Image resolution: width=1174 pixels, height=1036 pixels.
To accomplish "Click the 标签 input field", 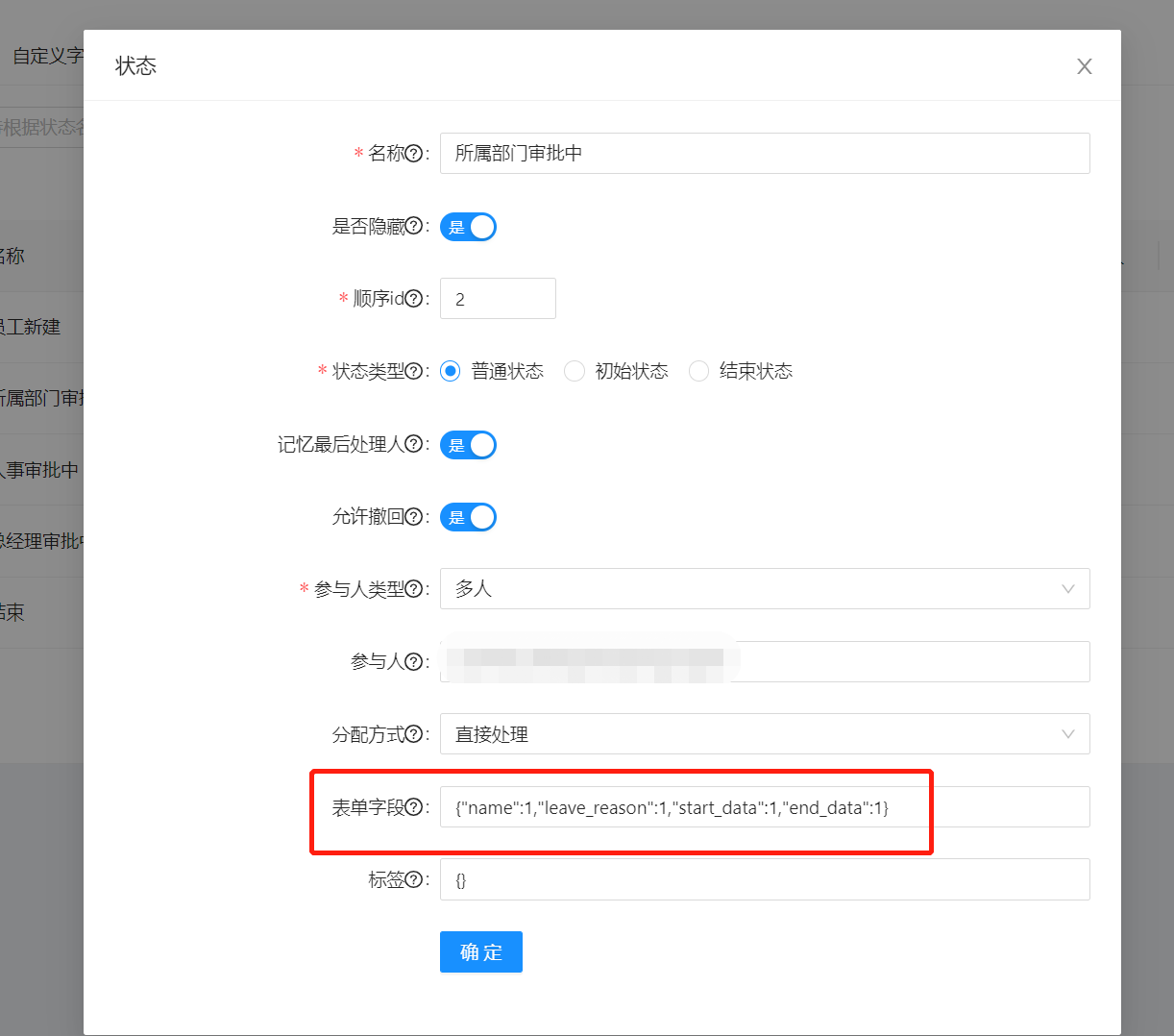I will 765,879.
